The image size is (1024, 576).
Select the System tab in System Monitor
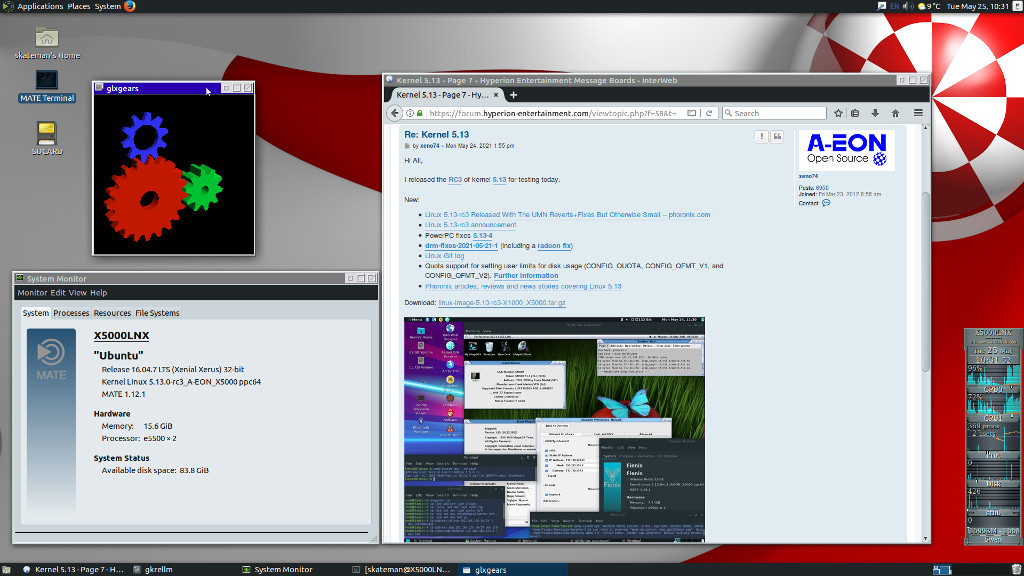coord(35,313)
